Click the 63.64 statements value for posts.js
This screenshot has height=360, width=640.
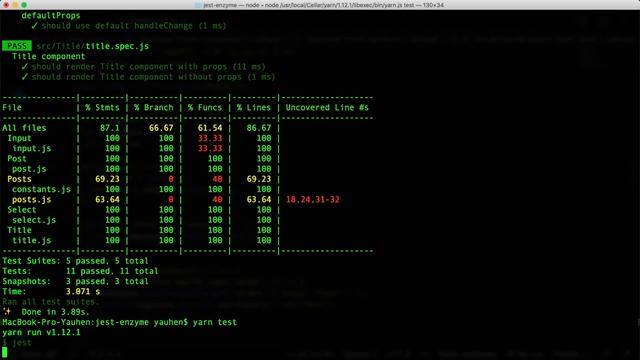coord(107,199)
